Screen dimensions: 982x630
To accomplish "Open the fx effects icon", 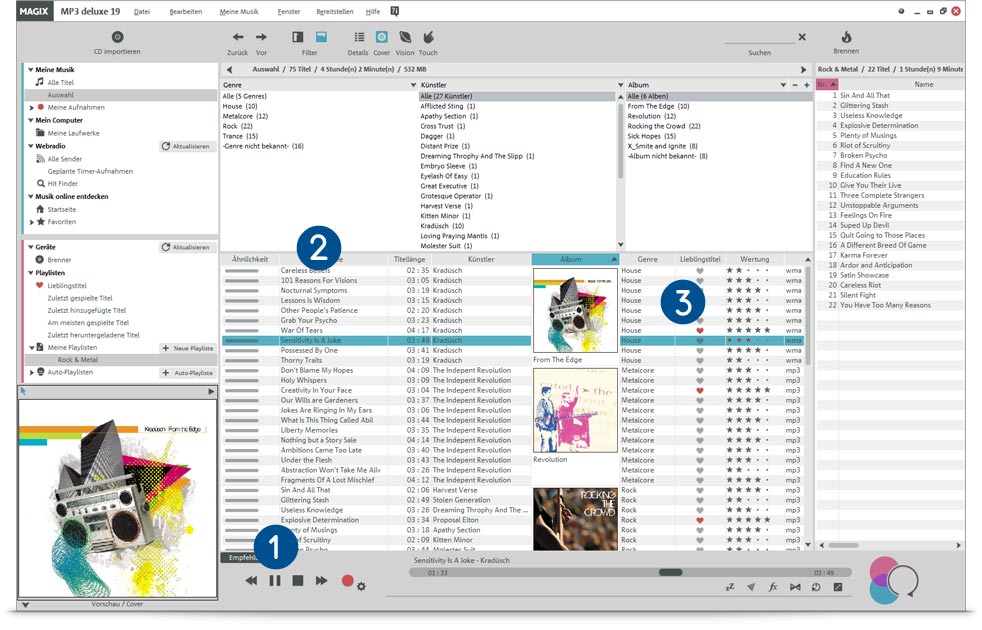I will point(773,587).
